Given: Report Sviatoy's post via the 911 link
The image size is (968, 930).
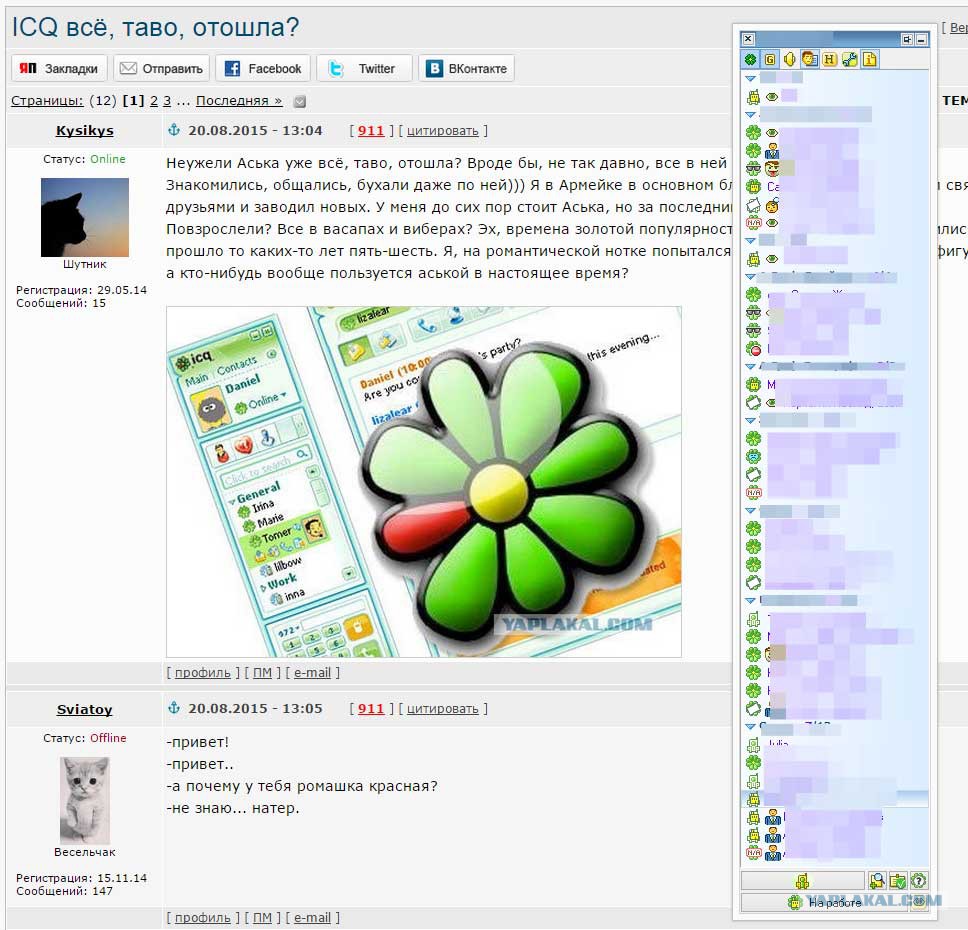Looking at the screenshot, I should (x=371, y=708).
